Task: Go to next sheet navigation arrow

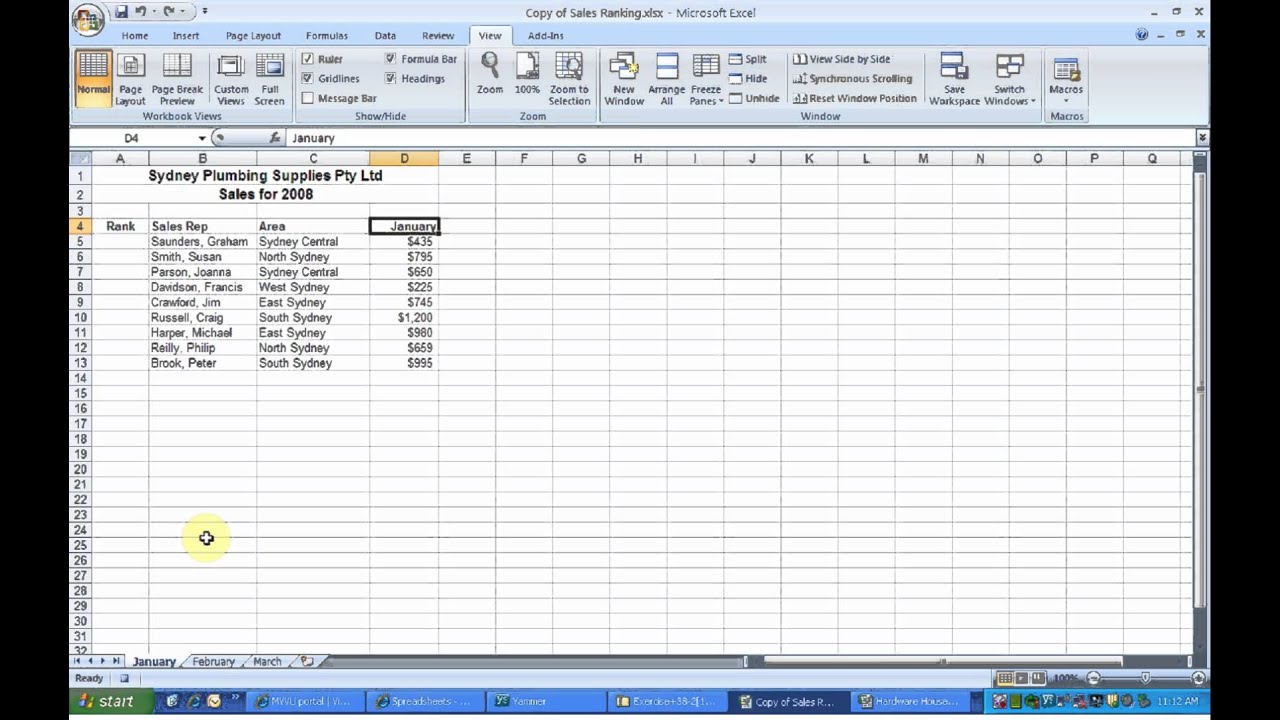Action: (103, 661)
